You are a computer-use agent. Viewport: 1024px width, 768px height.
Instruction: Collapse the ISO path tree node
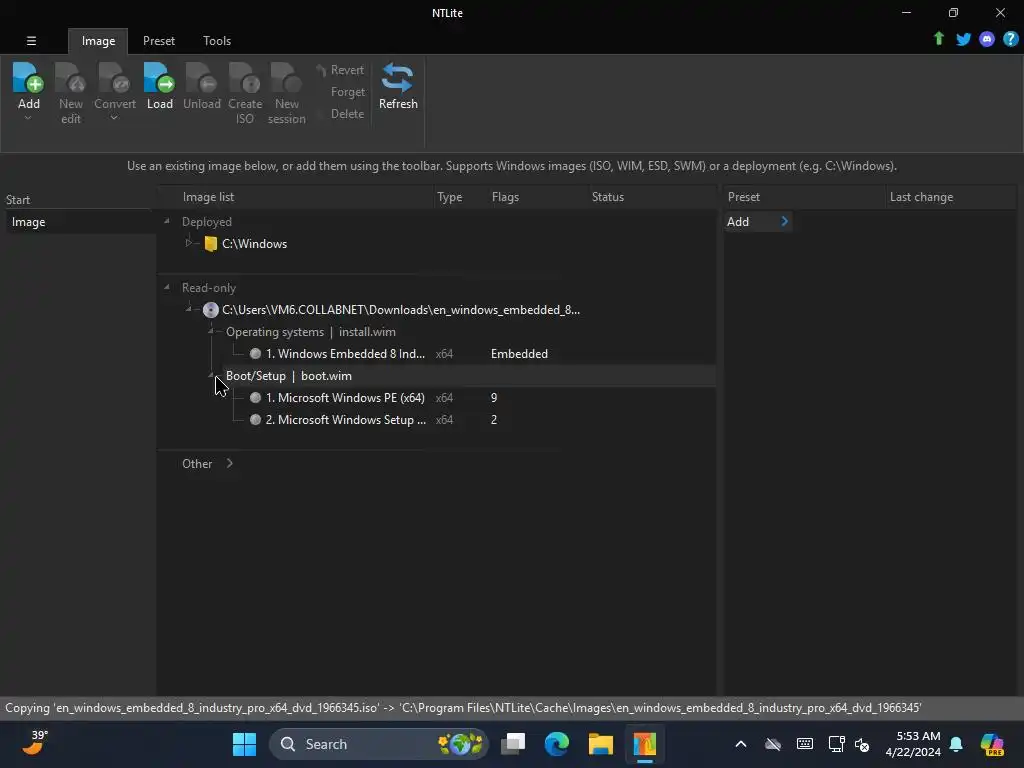189,309
